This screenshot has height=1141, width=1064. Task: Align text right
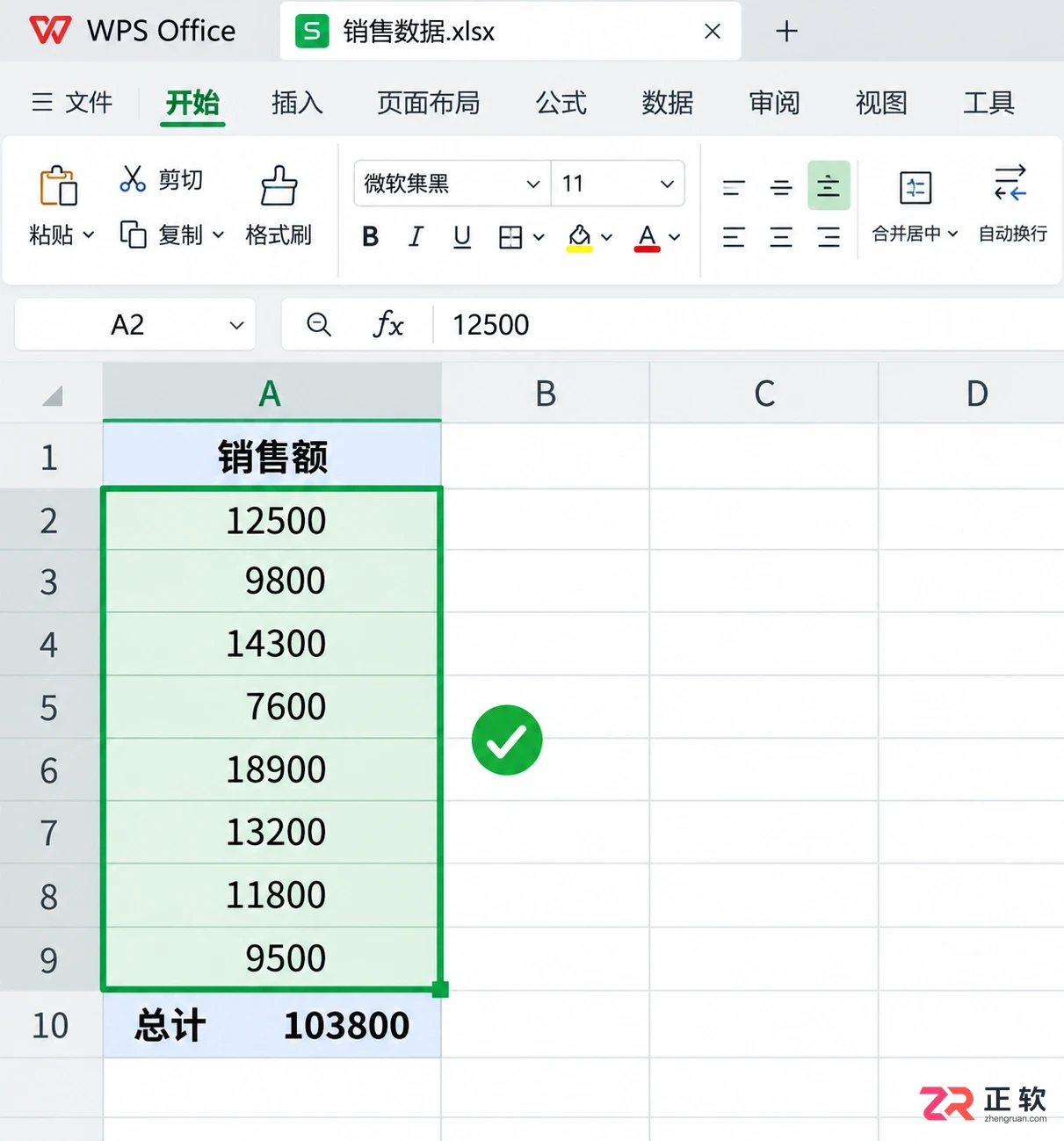point(829,237)
